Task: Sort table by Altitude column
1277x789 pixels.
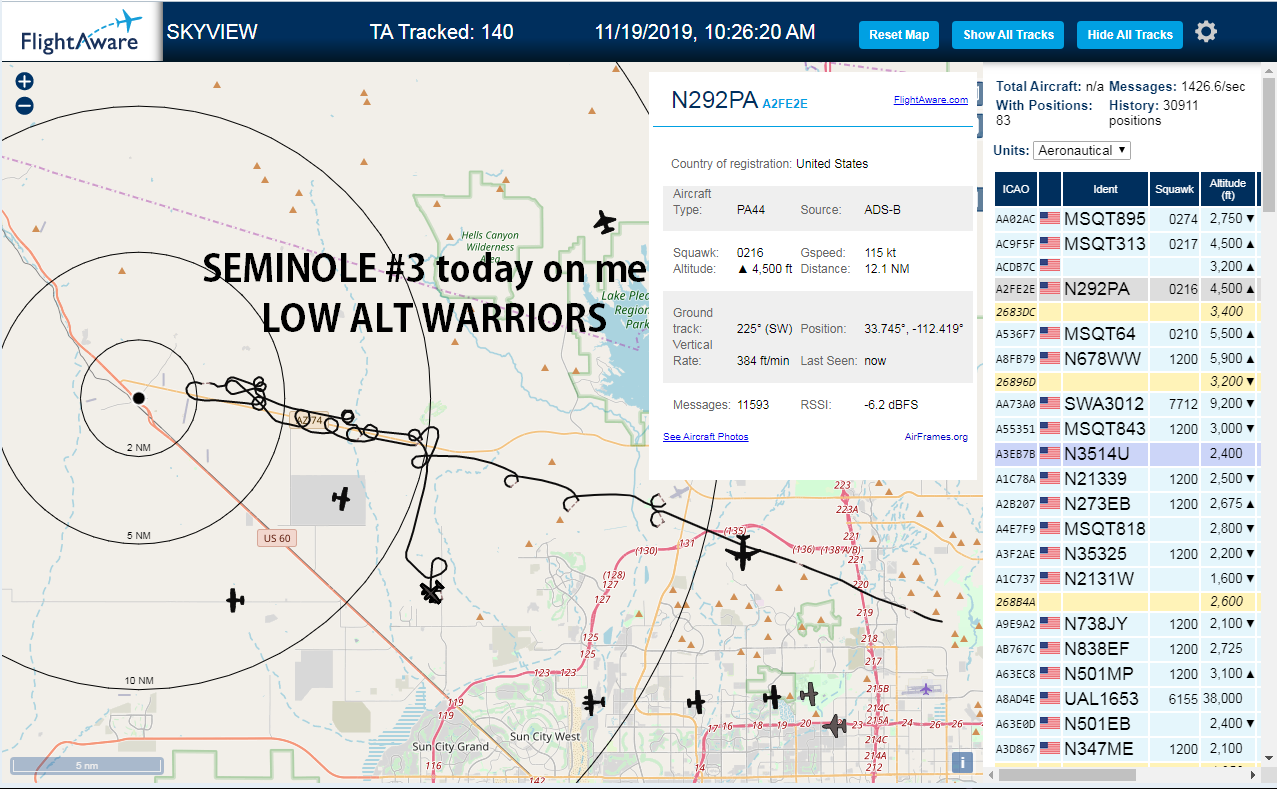Action: pyautogui.click(x=1227, y=188)
